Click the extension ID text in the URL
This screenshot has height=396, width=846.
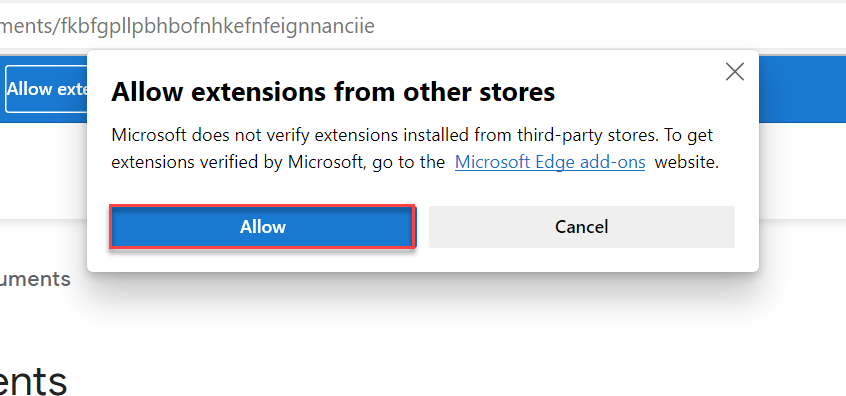point(218,26)
